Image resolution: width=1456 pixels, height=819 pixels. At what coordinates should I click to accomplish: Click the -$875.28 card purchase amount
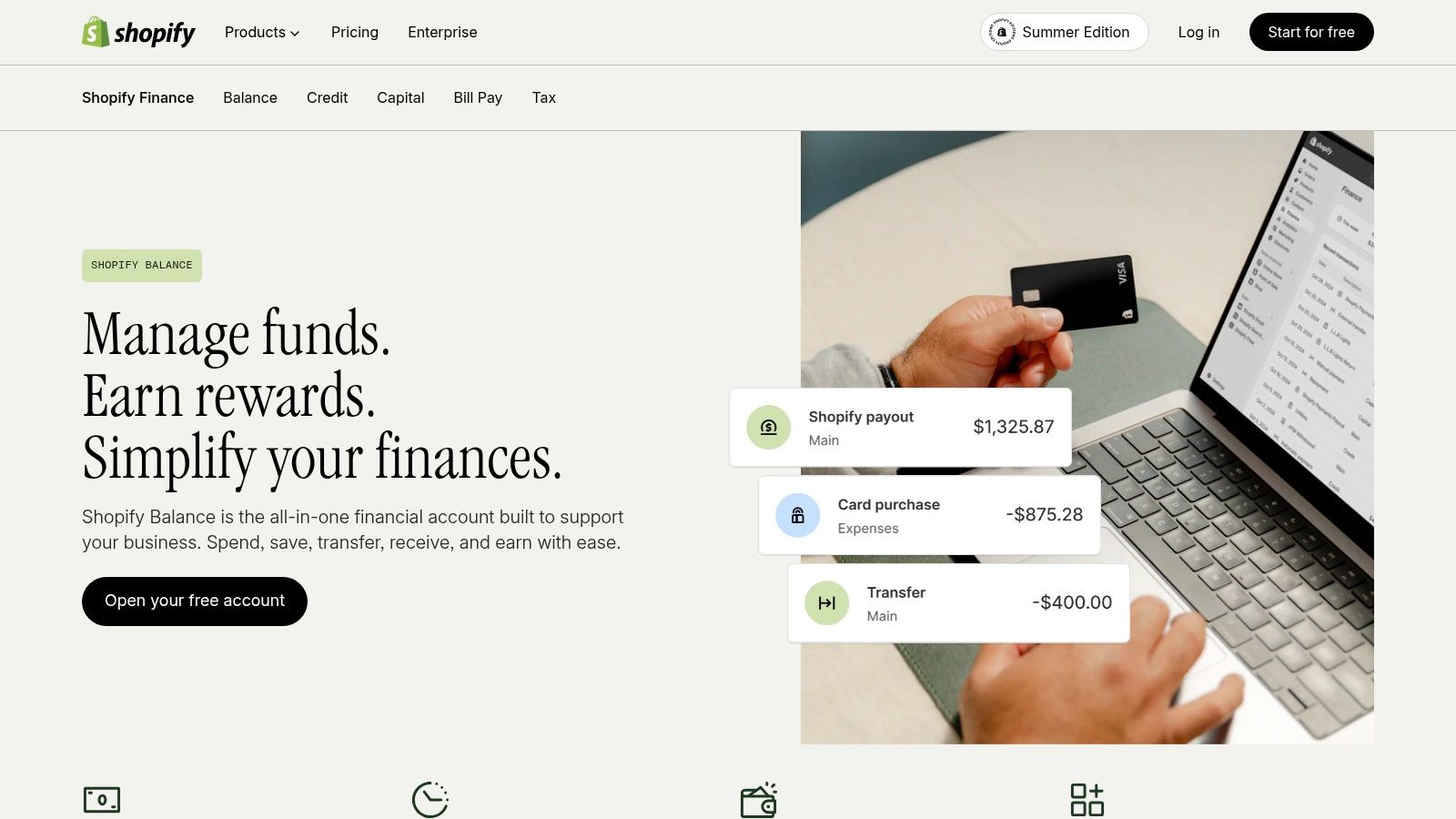[x=1045, y=514]
